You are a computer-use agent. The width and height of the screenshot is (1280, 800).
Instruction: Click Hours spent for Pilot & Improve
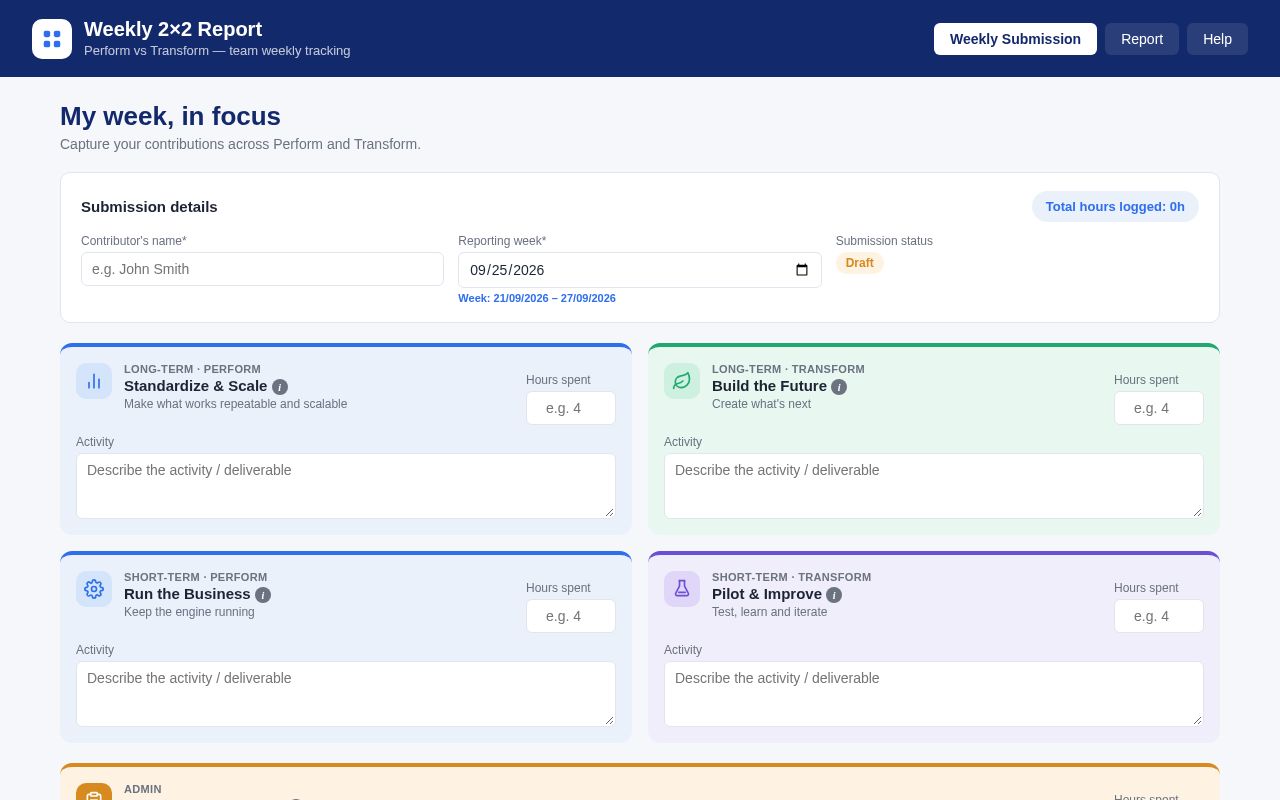tap(1159, 616)
